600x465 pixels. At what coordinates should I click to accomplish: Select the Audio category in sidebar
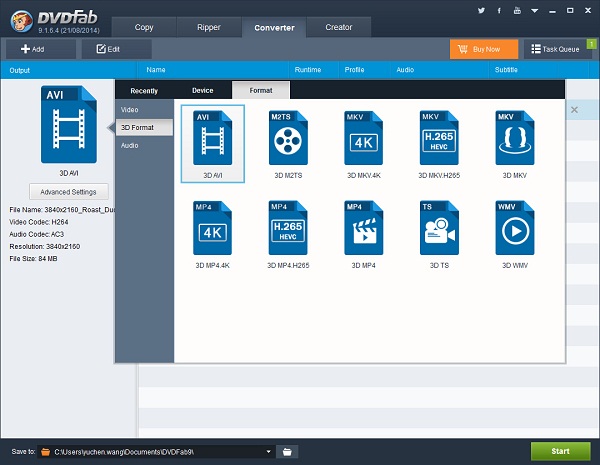(x=144, y=145)
